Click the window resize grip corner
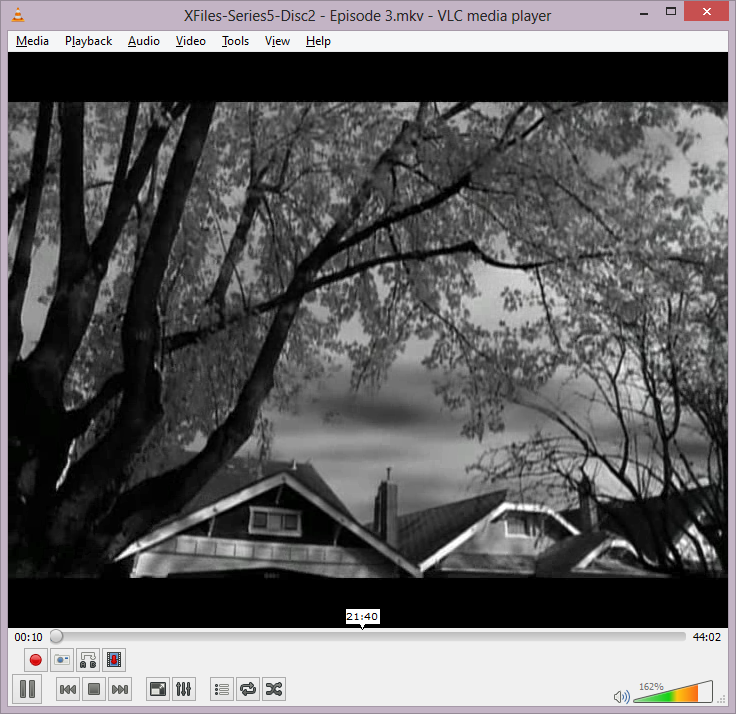Viewport: 736px width, 714px height. pos(722,699)
